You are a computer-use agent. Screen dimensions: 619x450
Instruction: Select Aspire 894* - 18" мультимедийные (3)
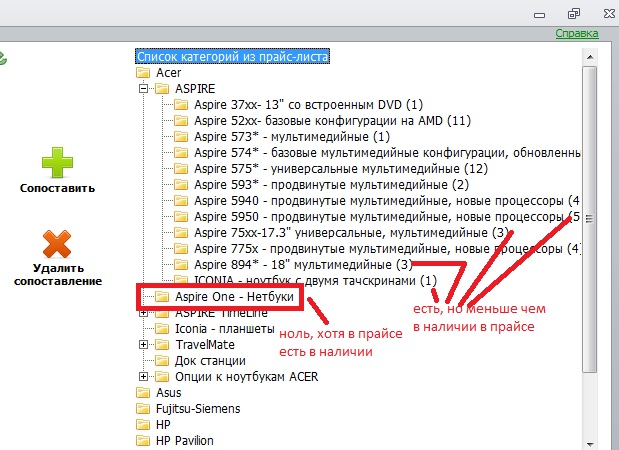[303, 264]
